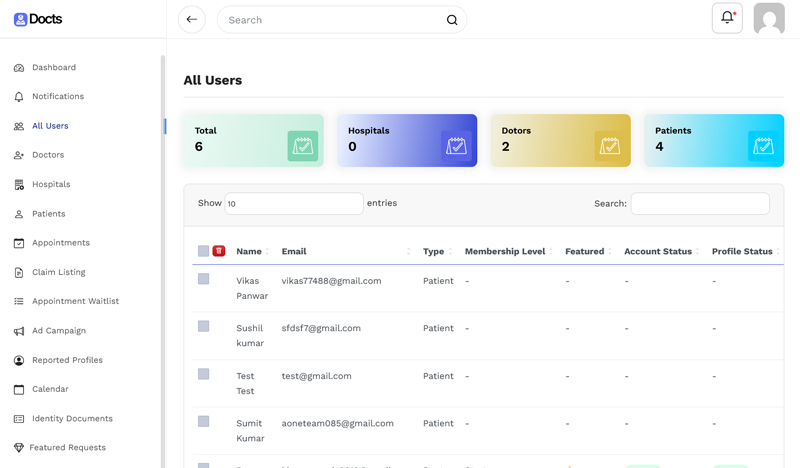Viewport: 800px width, 468px height.
Task: Click the search magnifier icon
Action: (x=452, y=20)
